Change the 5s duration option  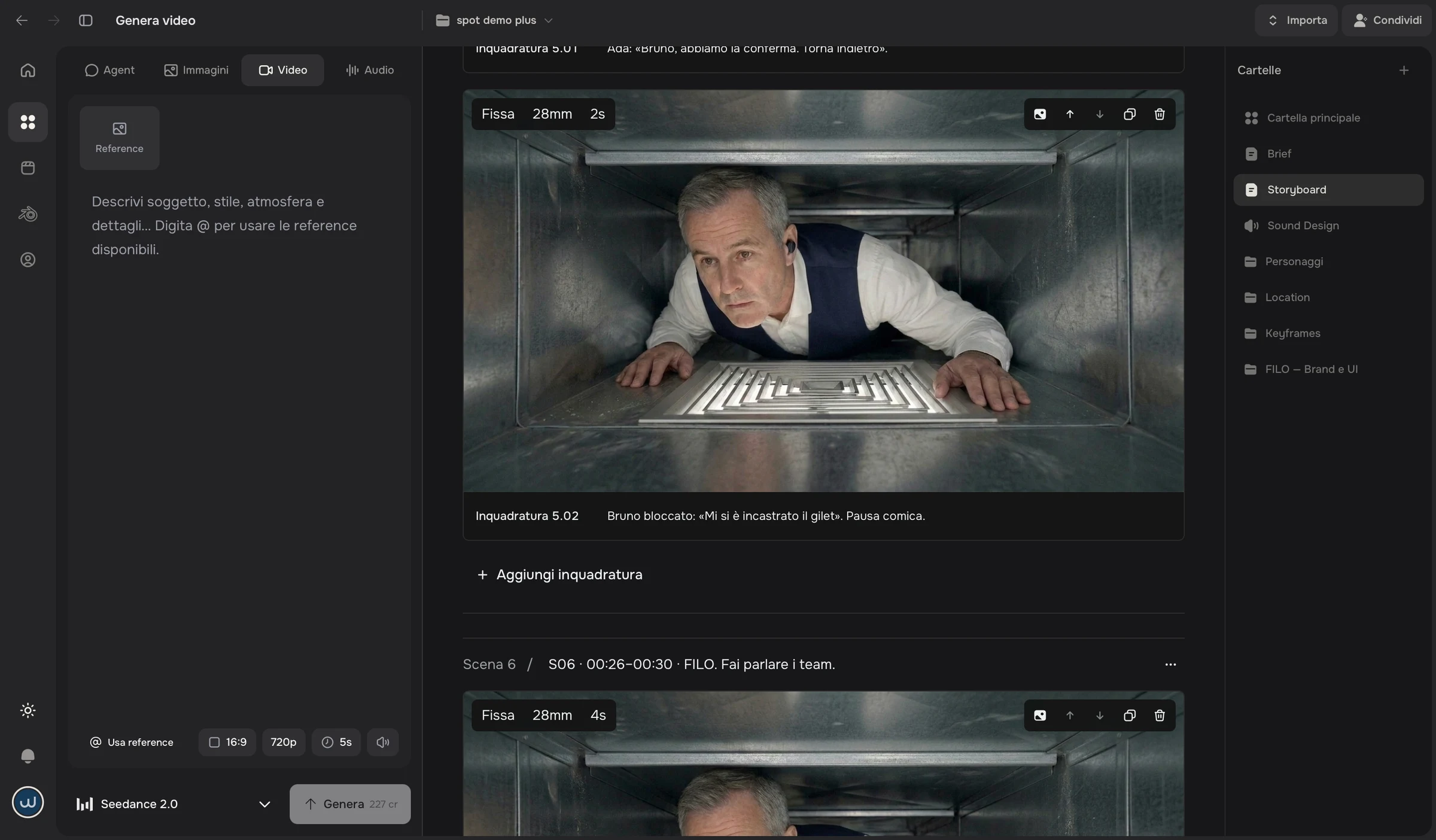(x=336, y=742)
